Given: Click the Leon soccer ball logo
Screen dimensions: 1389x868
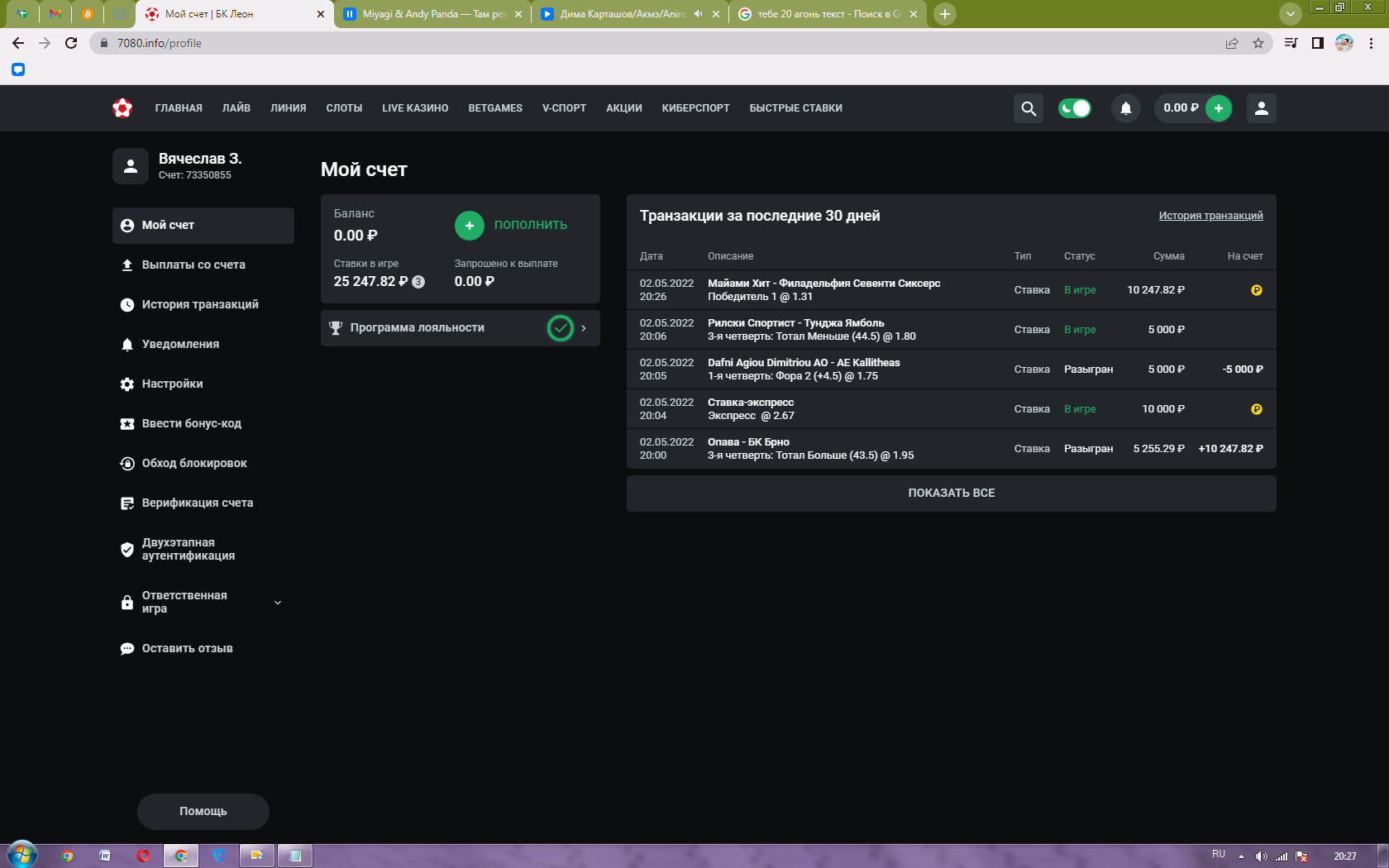Looking at the screenshot, I should pyautogui.click(x=122, y=108).
